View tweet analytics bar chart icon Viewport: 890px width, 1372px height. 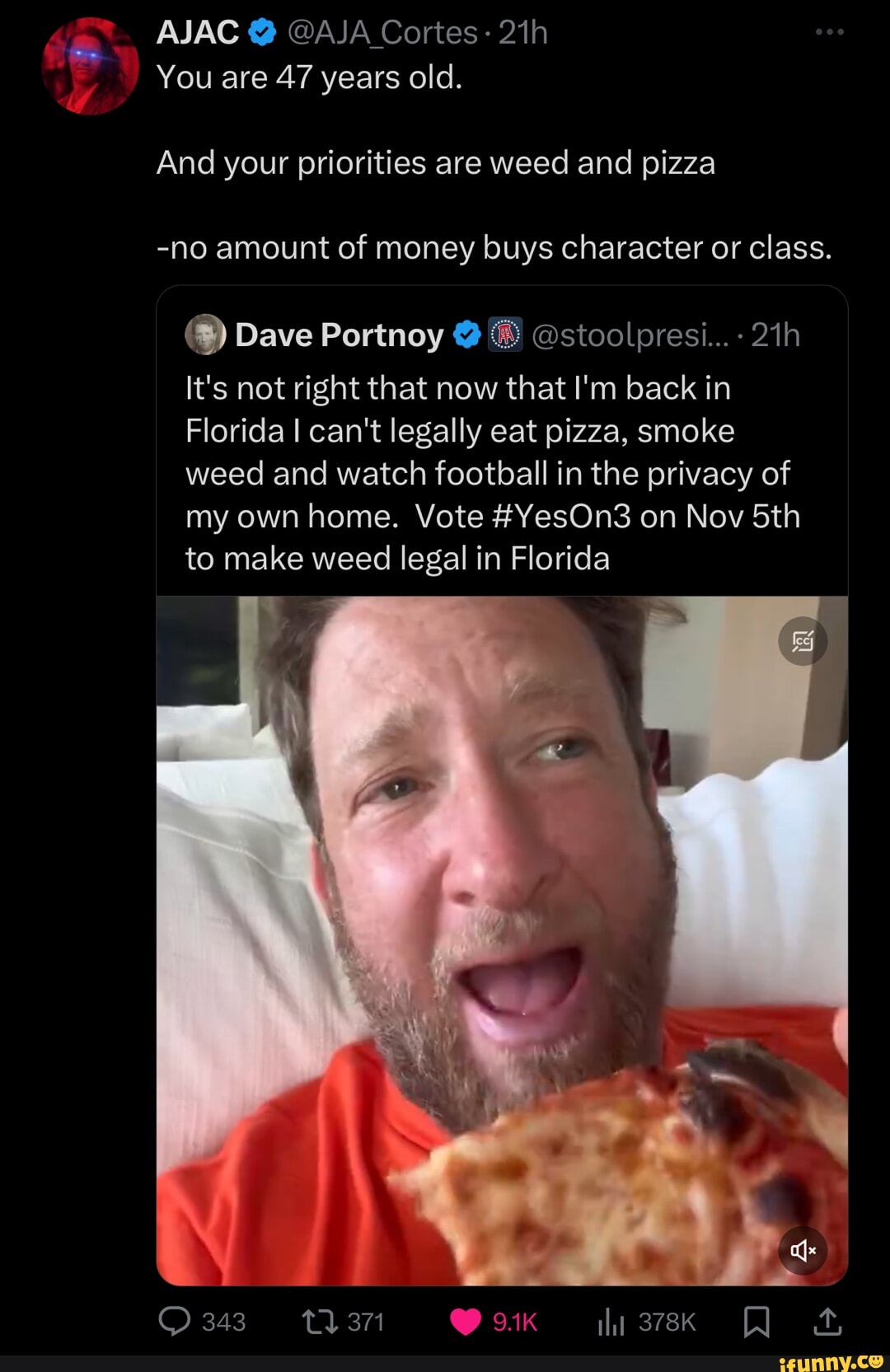(611, 1322)
